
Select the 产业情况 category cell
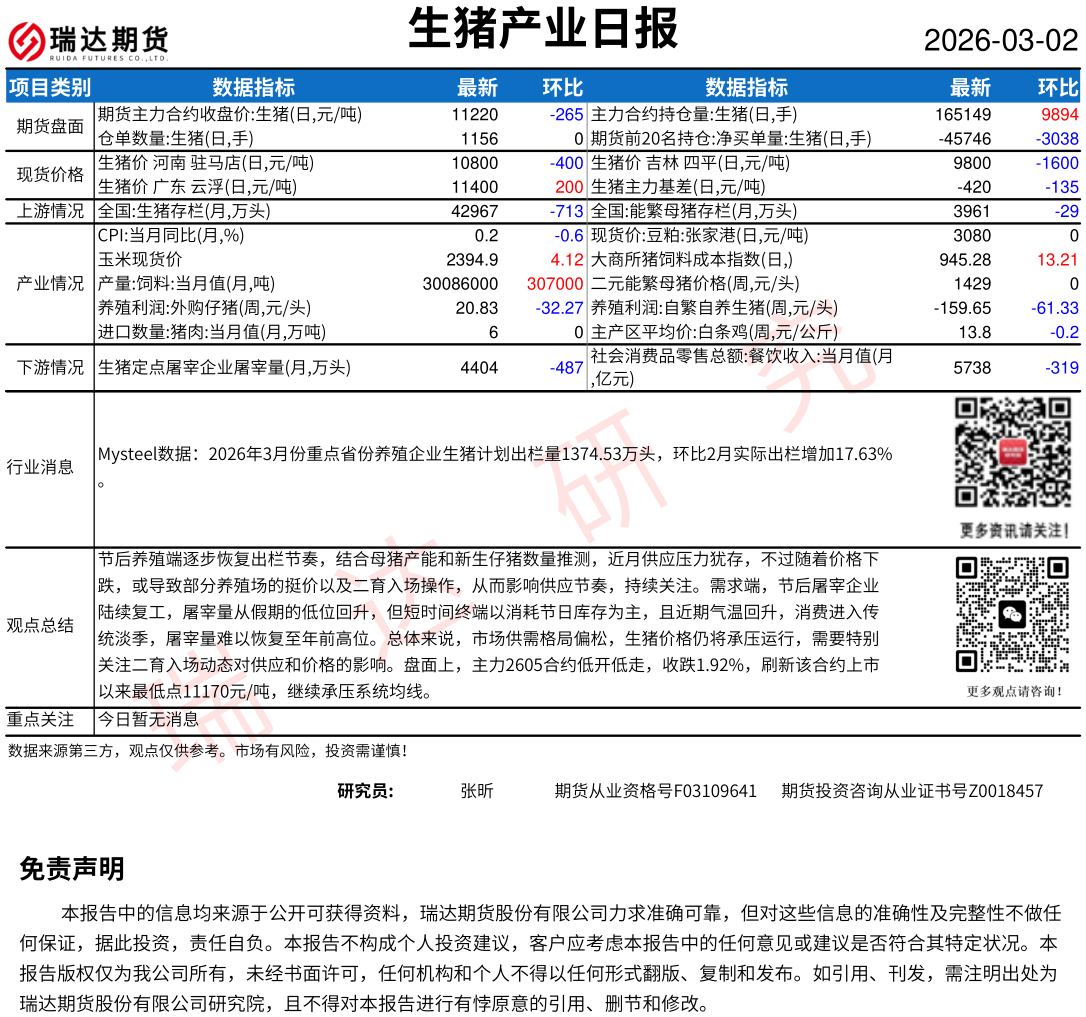click(x=50, y=284)
